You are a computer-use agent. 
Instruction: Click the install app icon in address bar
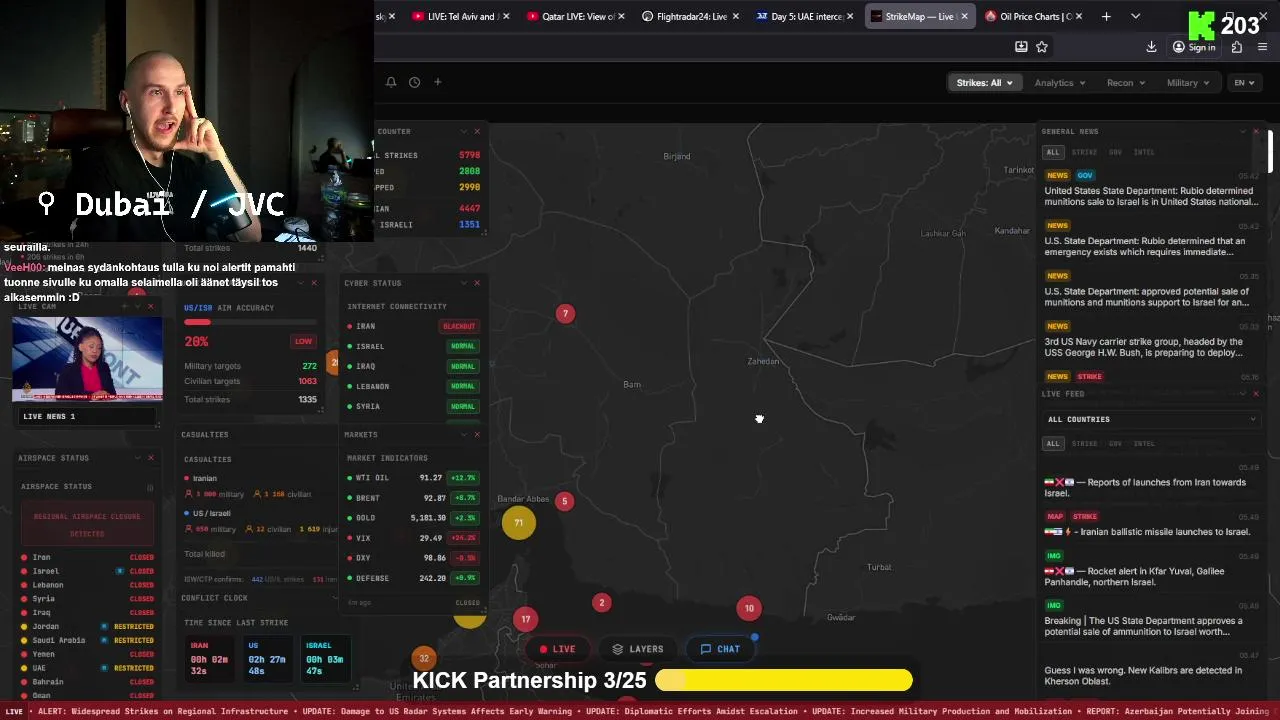[1021, 47]
